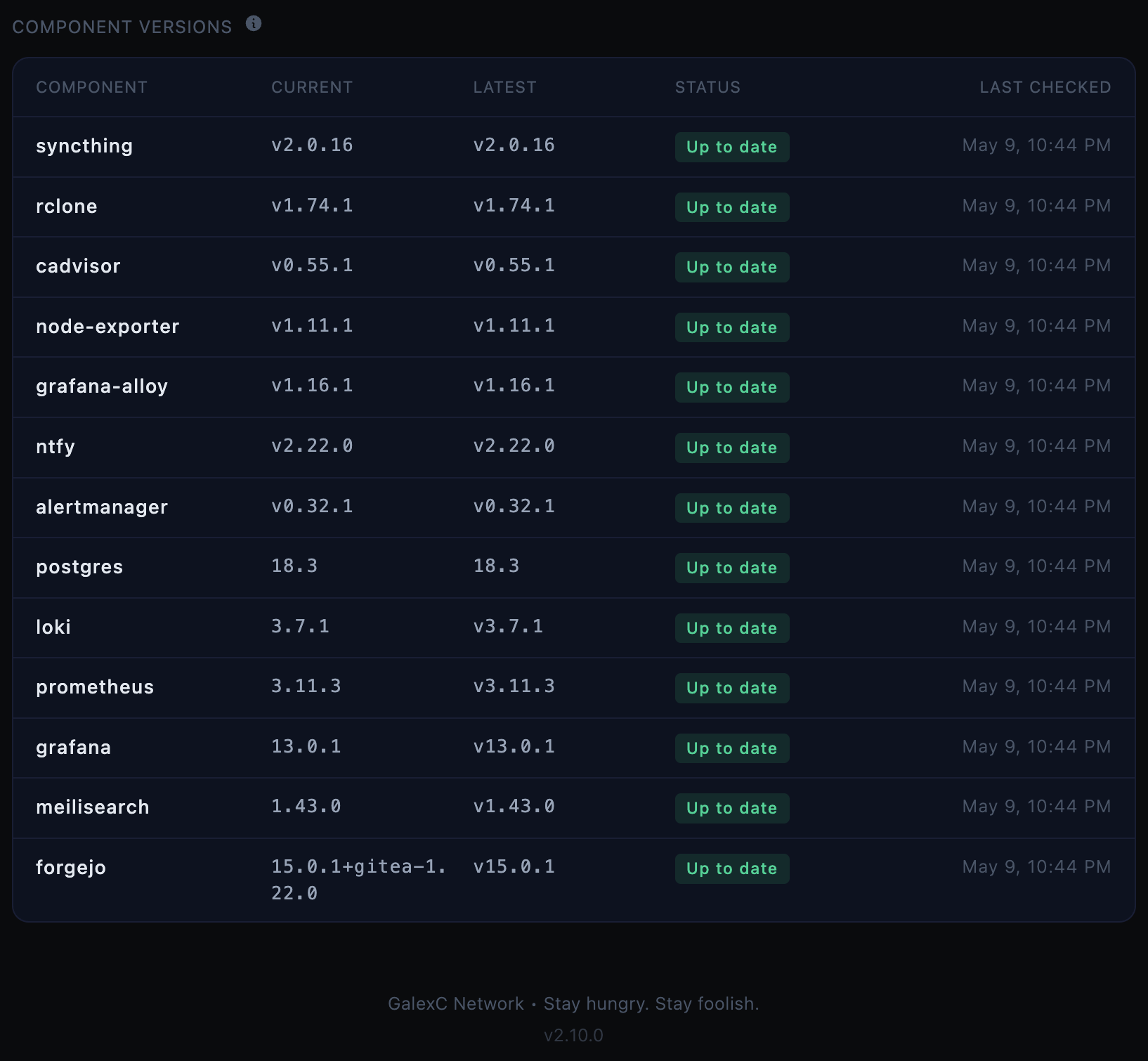1148x1061 pixels.
Task: Select the grafana component name
Action: click(x=74, y=748)
